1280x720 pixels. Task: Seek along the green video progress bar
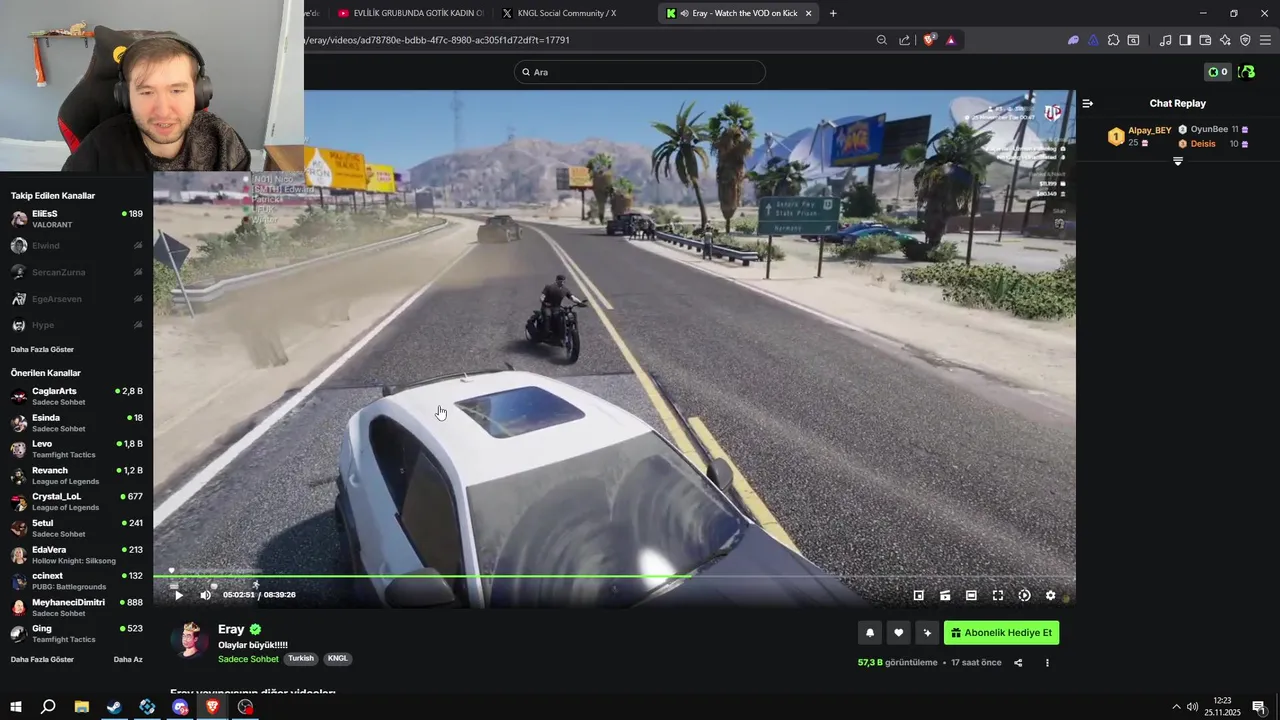[x=614, y=576]
